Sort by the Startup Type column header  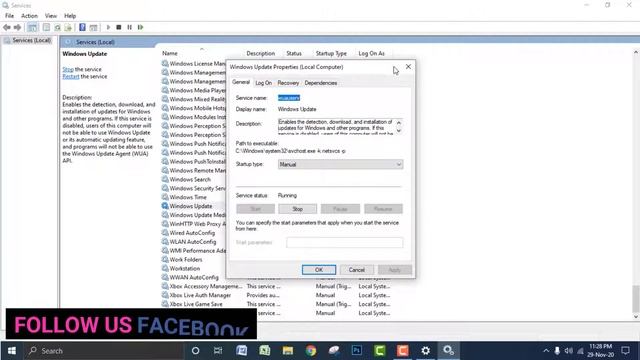click(x=331, y=53)
